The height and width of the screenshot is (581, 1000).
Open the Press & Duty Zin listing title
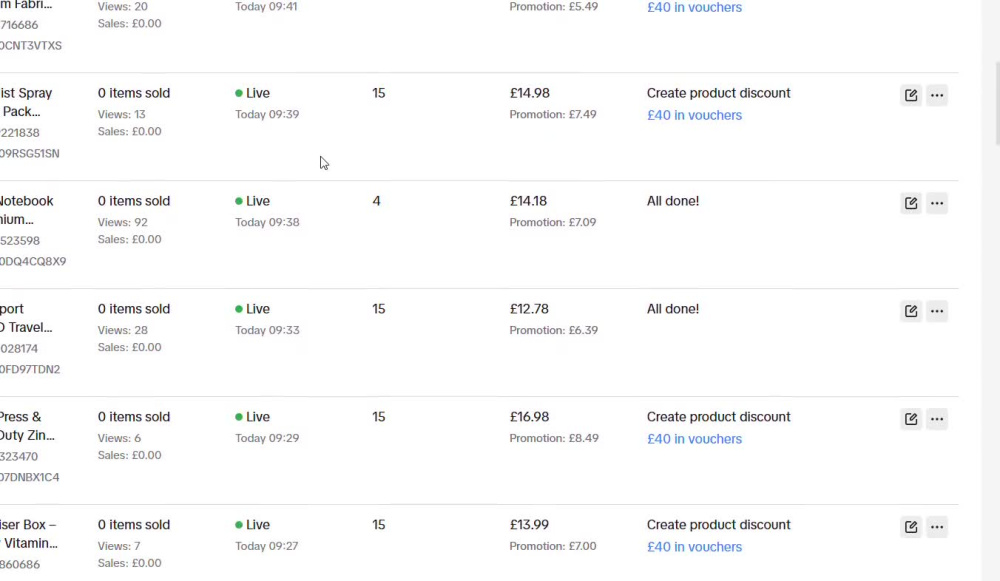coord(27,426)
